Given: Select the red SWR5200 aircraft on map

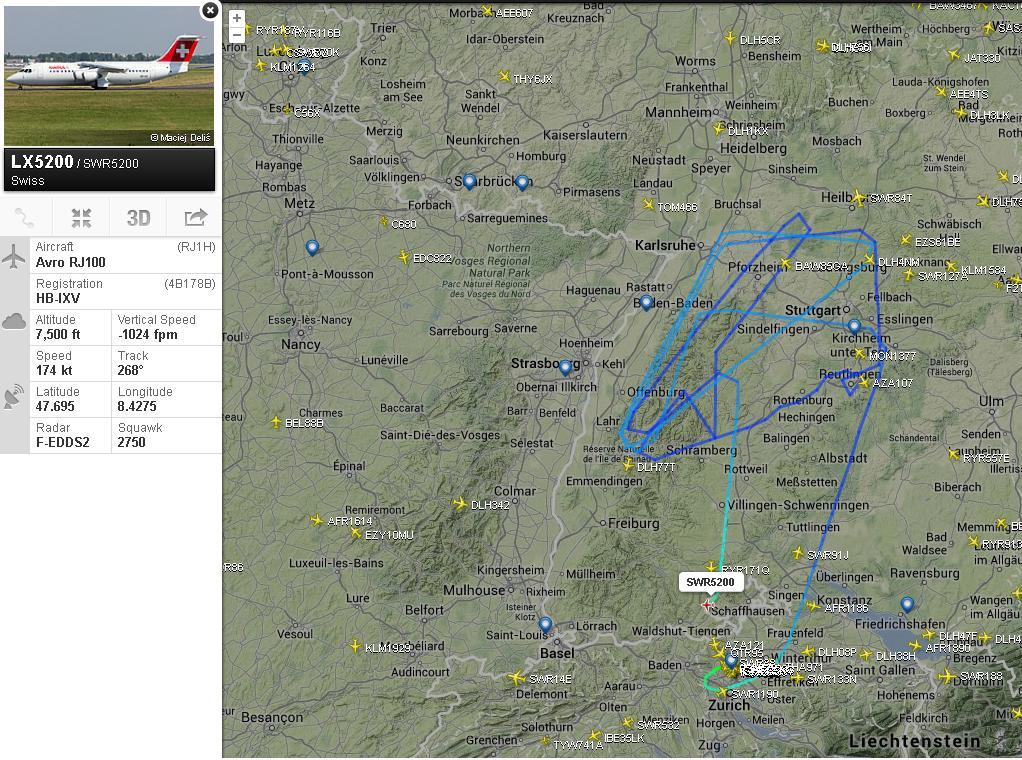Looking at the screenshot, I should click(707, 606).
